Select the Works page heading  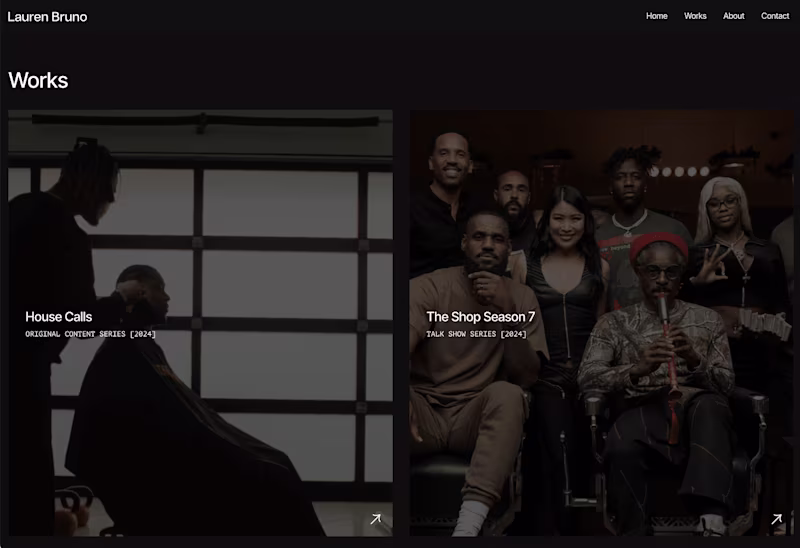pyautogui.click(x=38, y=80)
